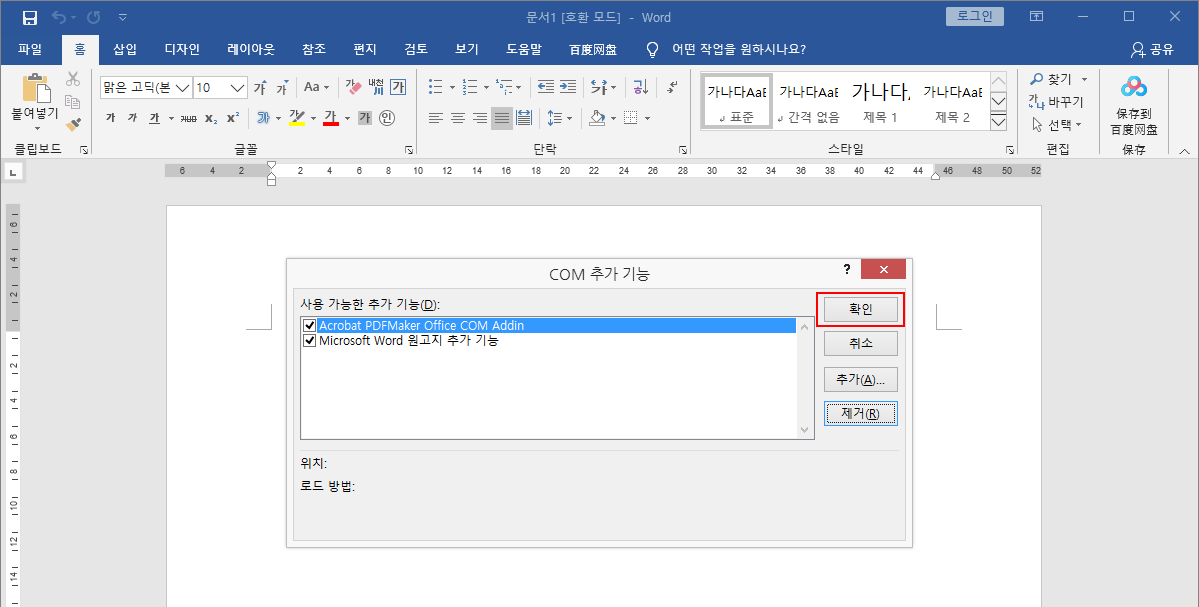The width and height of the screenshot is (1199, 607).
Task: Click the shading paint bucket color
Action: pos(598,118)
